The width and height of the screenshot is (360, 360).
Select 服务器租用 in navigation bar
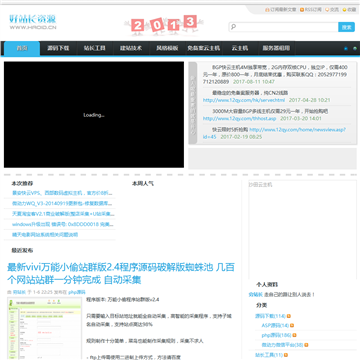click(x=276, y=48)
